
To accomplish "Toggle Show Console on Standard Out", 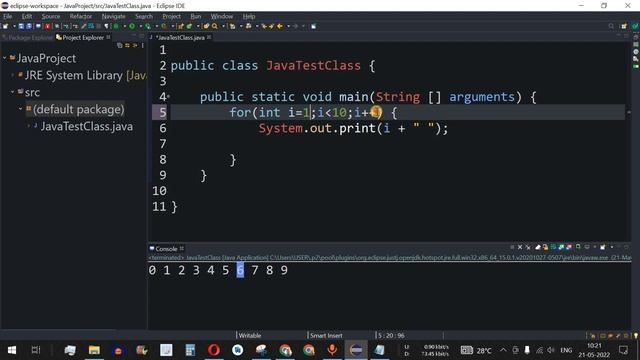I will coord(561,247).
